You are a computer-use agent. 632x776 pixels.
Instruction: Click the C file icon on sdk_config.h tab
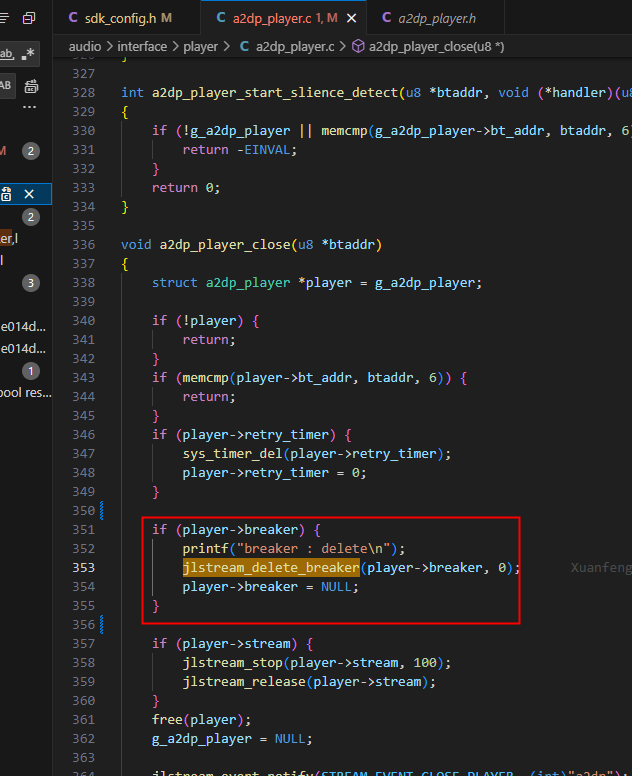pyautogui.click(x=73, y=18)
